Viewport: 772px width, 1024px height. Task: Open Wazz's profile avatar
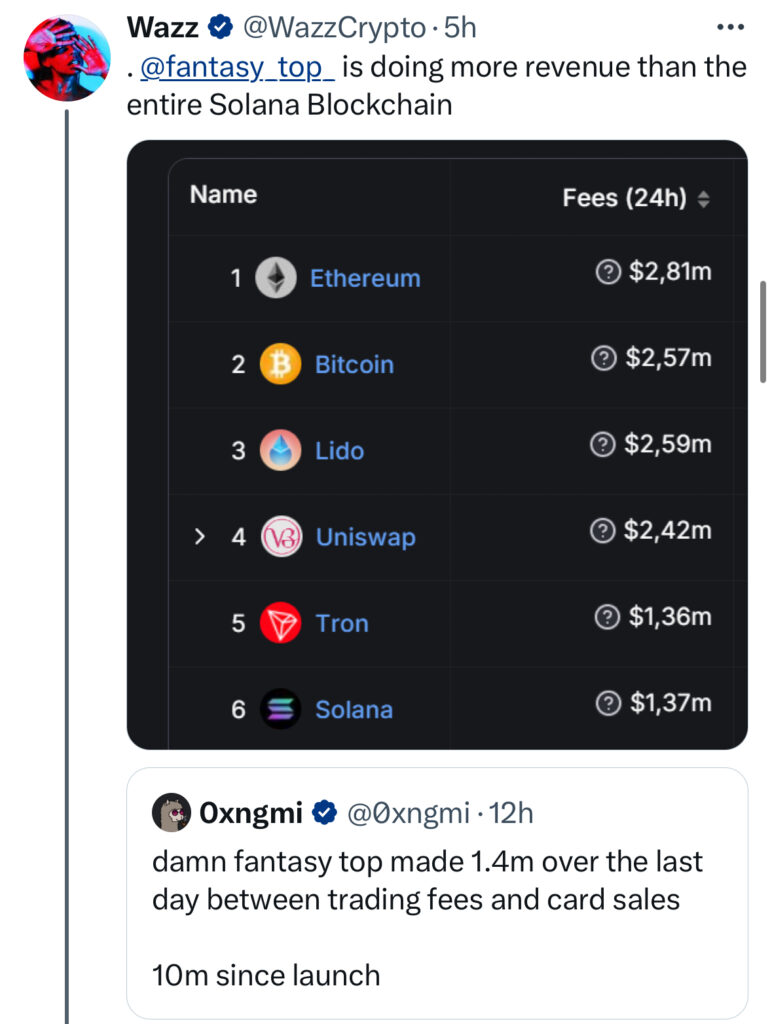click(x=66, y=58)
